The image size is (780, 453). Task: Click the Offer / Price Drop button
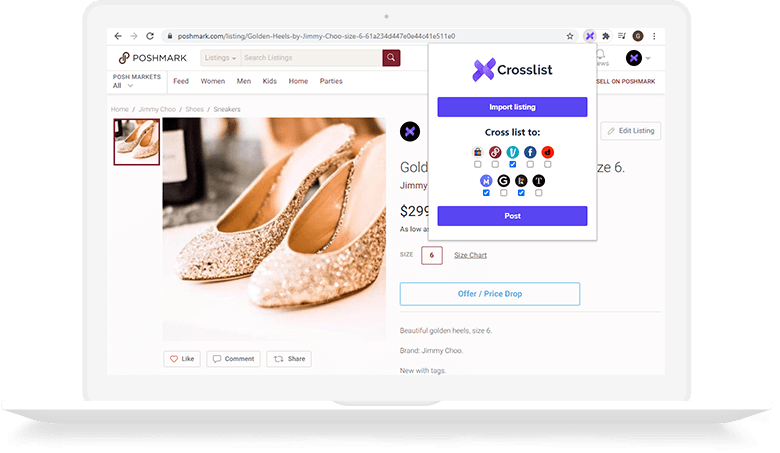coord(490,294)
